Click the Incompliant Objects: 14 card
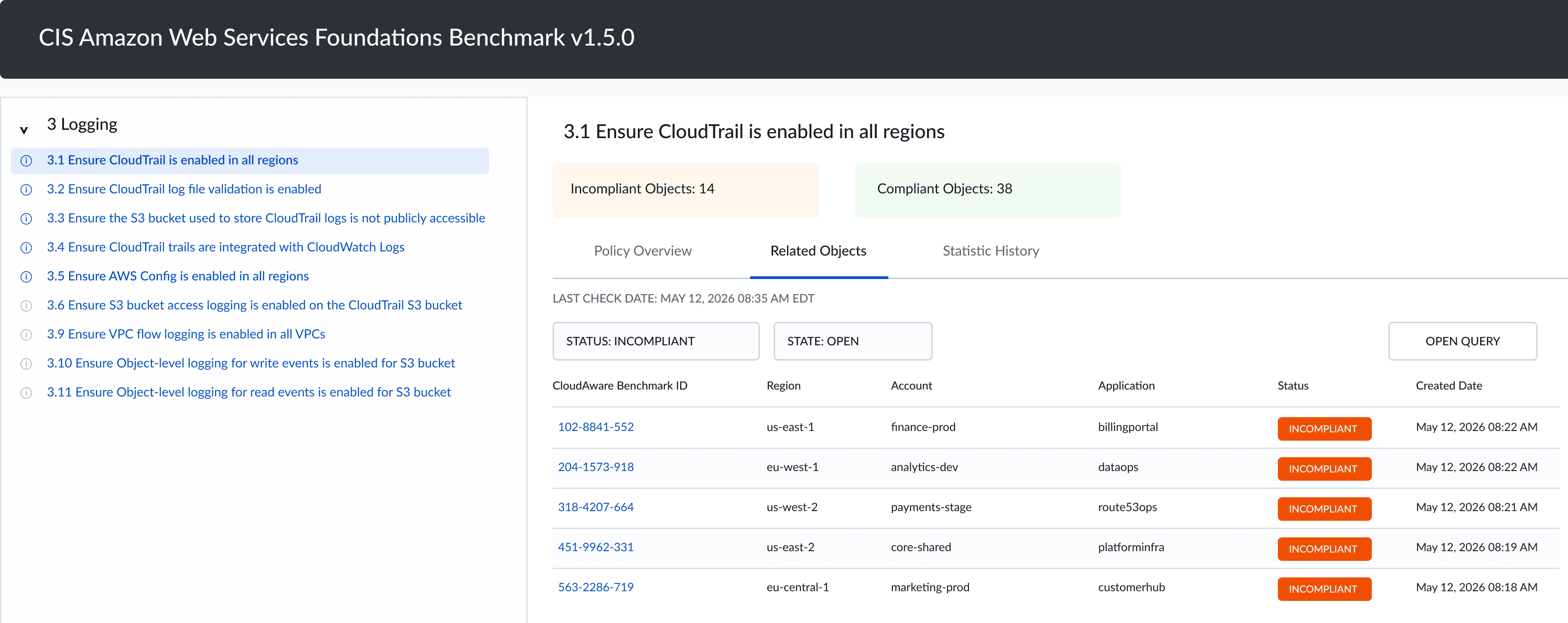 click(x=685, y=190)
